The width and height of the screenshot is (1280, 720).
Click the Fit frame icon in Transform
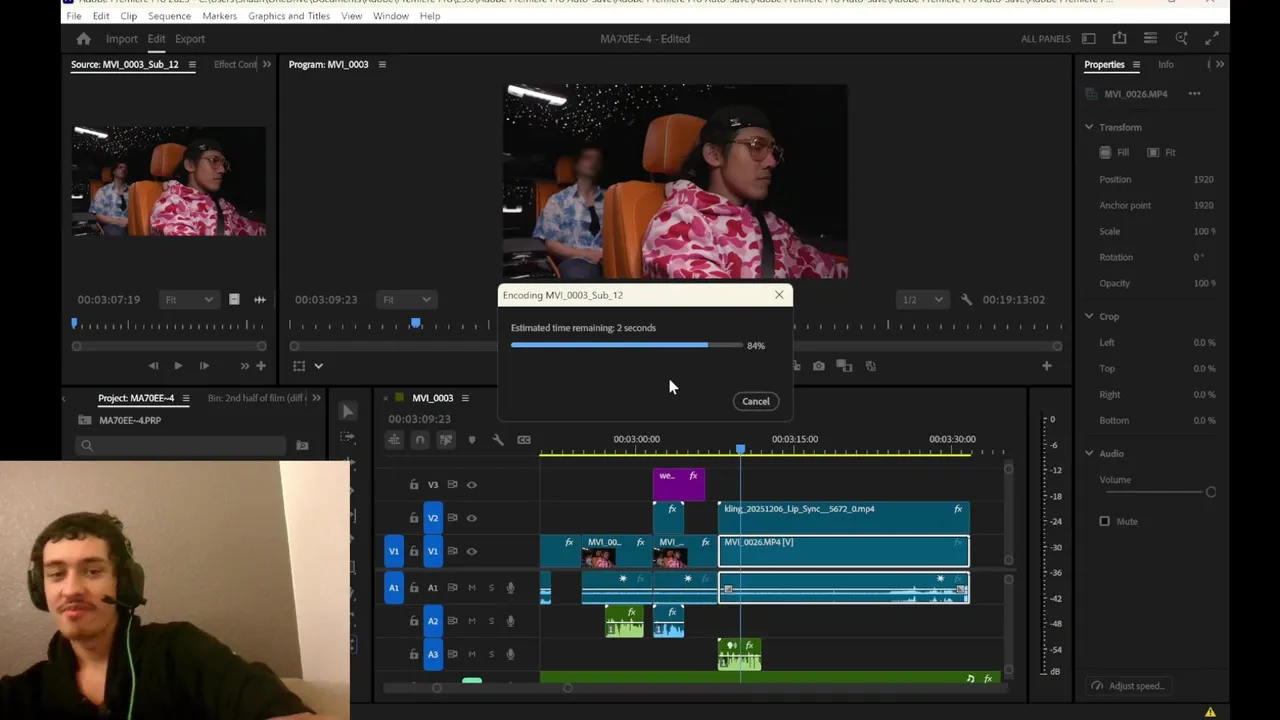[1153, 152]
